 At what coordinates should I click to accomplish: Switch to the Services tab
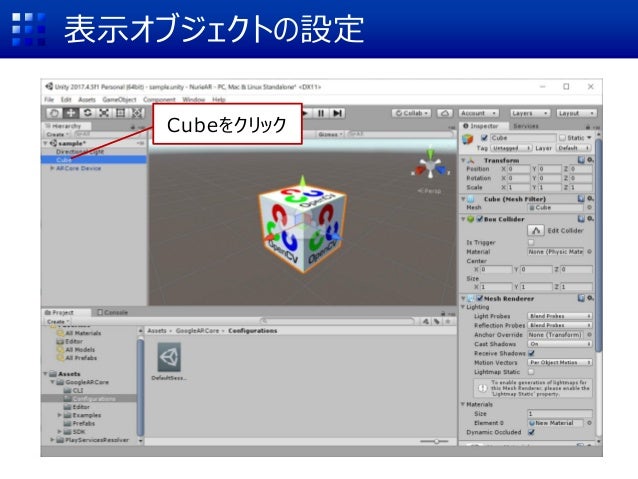click(x=526, y=126)
